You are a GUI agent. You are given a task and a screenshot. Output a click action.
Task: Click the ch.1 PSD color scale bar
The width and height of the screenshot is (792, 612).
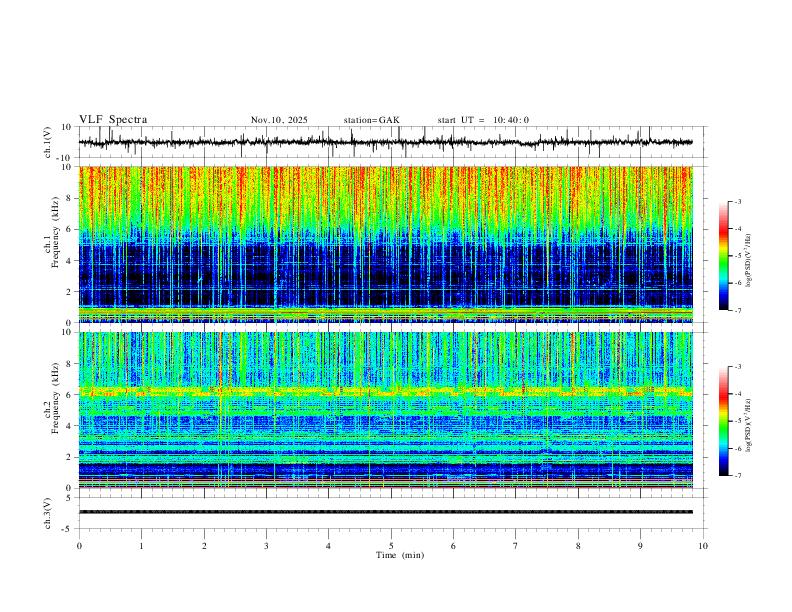[x=723, y=256]
